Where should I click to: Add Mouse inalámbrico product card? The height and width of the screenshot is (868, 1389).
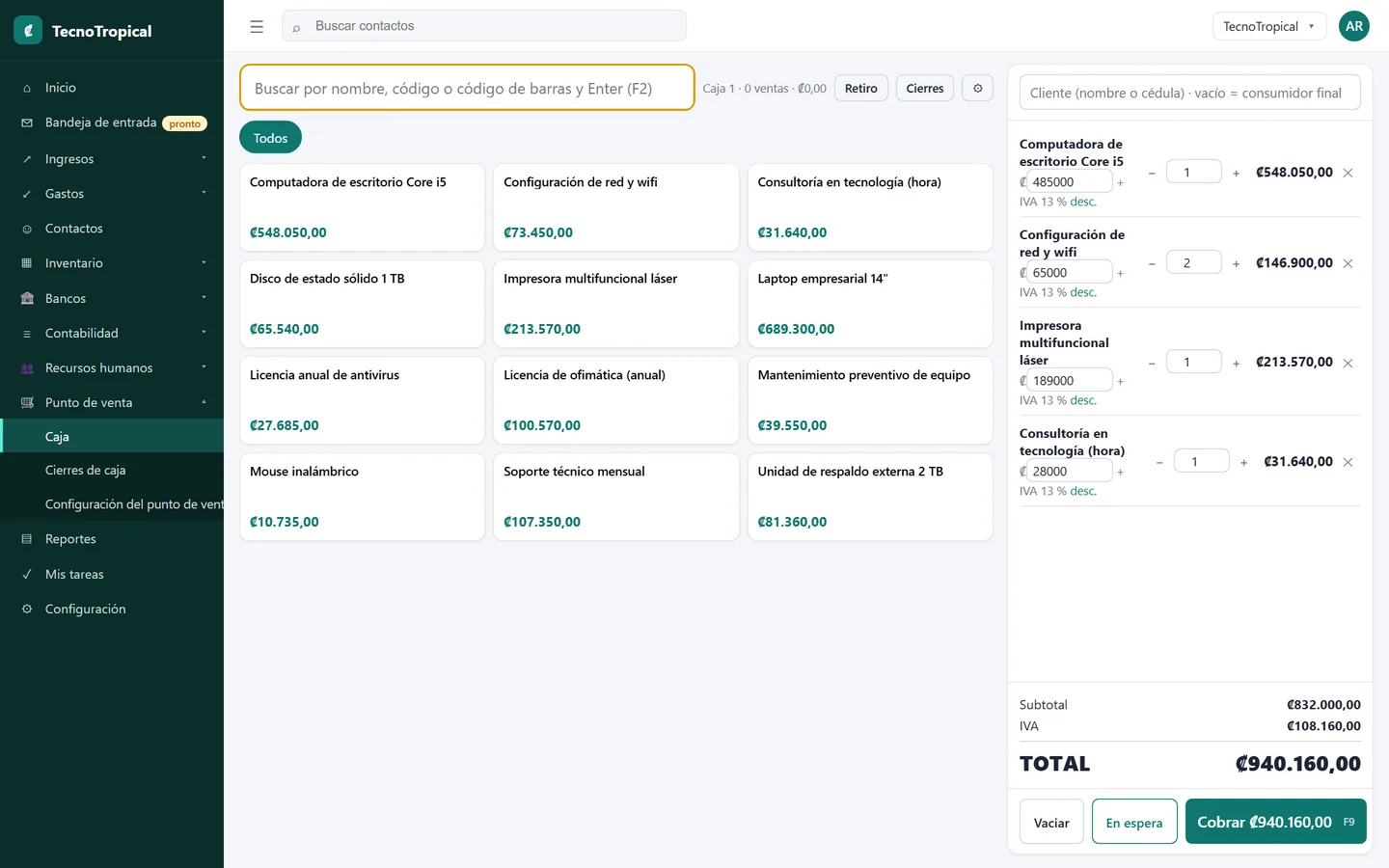(362, 497)
